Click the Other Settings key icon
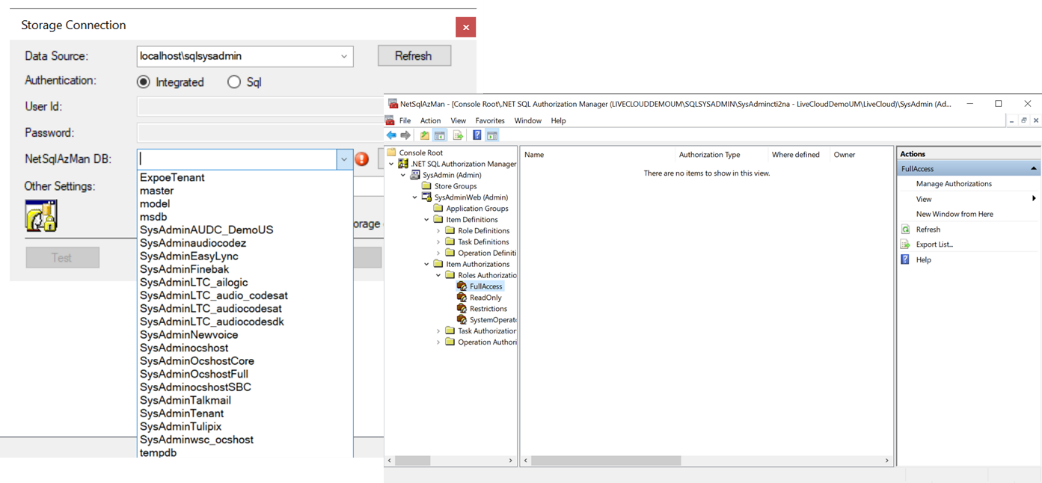The height and width of the screenshot is (483, 1042). coord(41,215)
